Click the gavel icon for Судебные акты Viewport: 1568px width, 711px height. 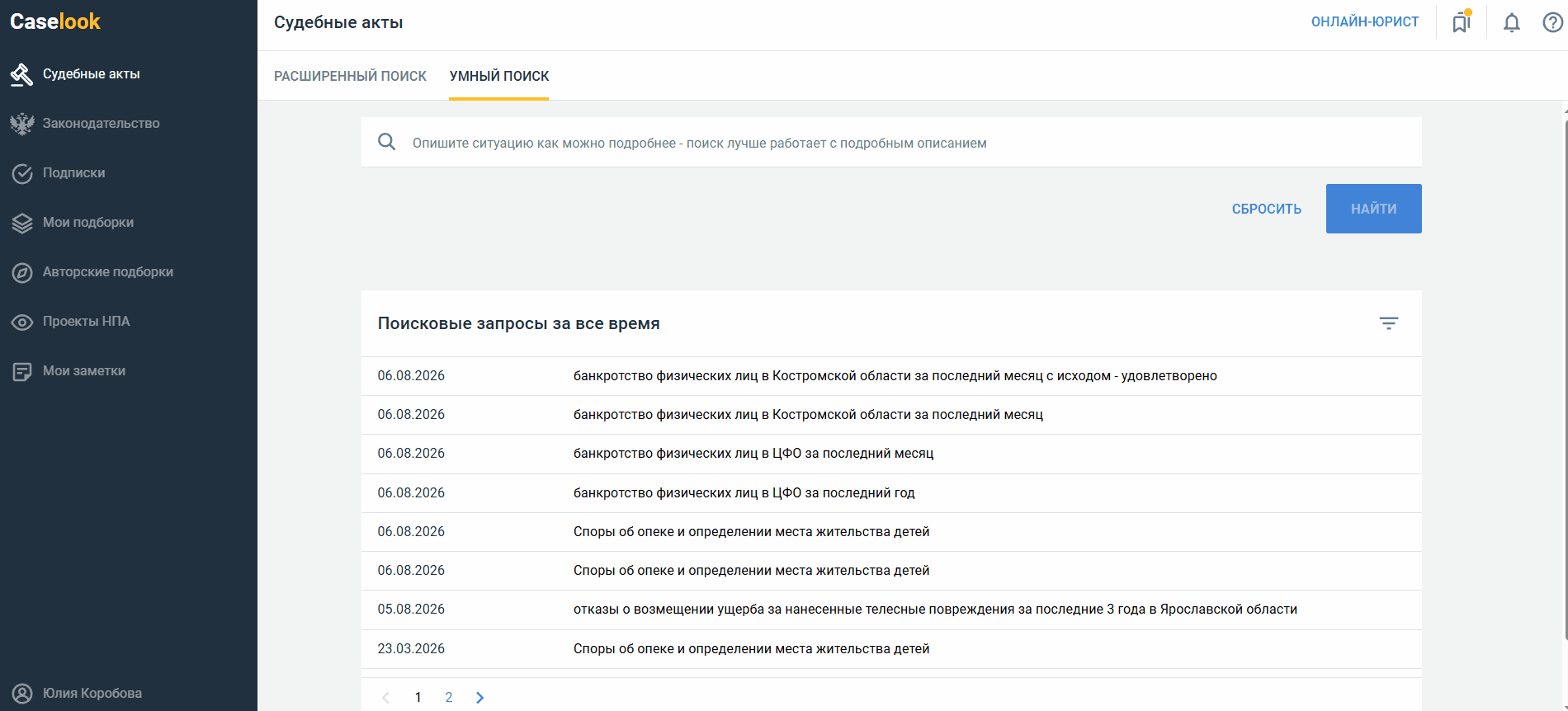click(x=21, y=74)
